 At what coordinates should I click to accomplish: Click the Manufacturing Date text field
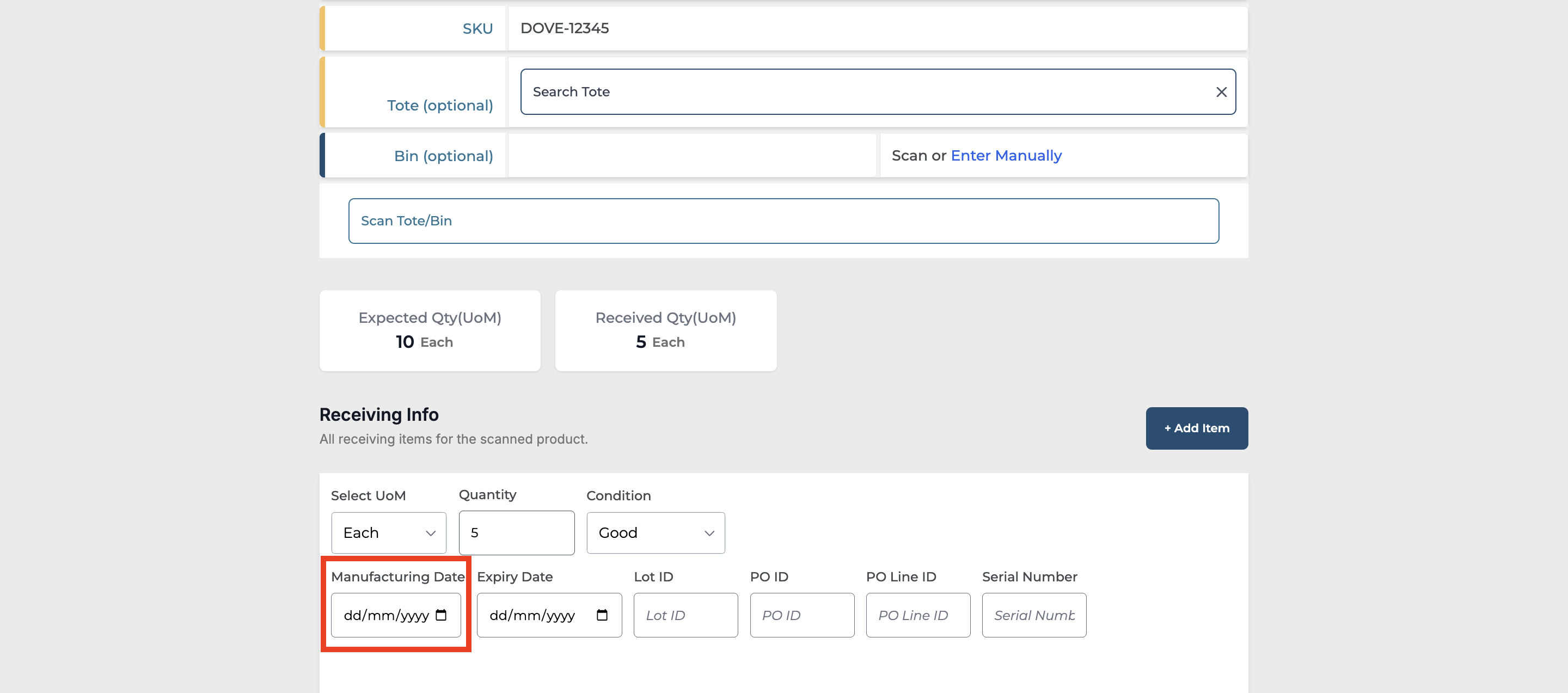point(385,615)
